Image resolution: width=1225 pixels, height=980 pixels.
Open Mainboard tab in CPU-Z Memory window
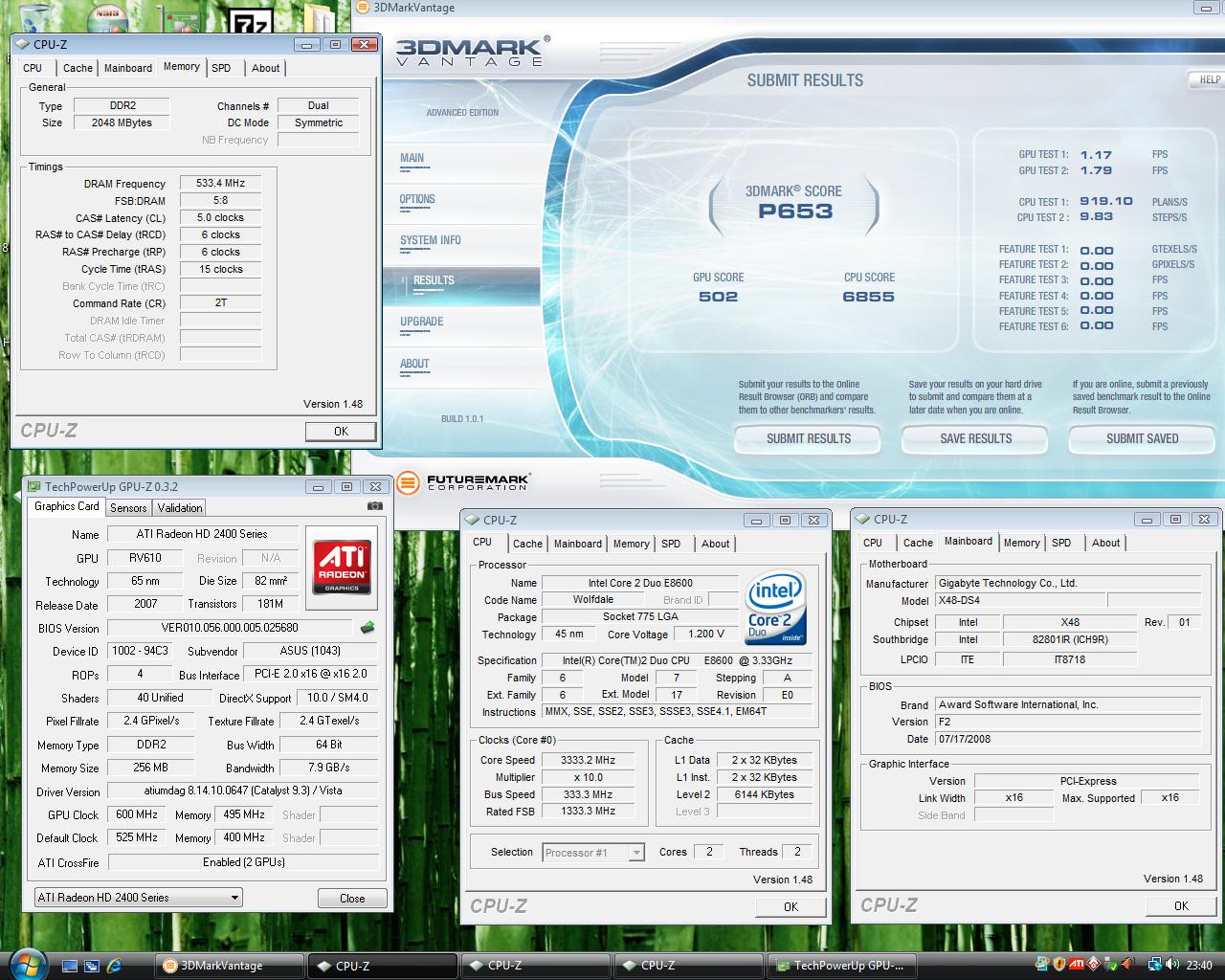click(x=128, y=68)
